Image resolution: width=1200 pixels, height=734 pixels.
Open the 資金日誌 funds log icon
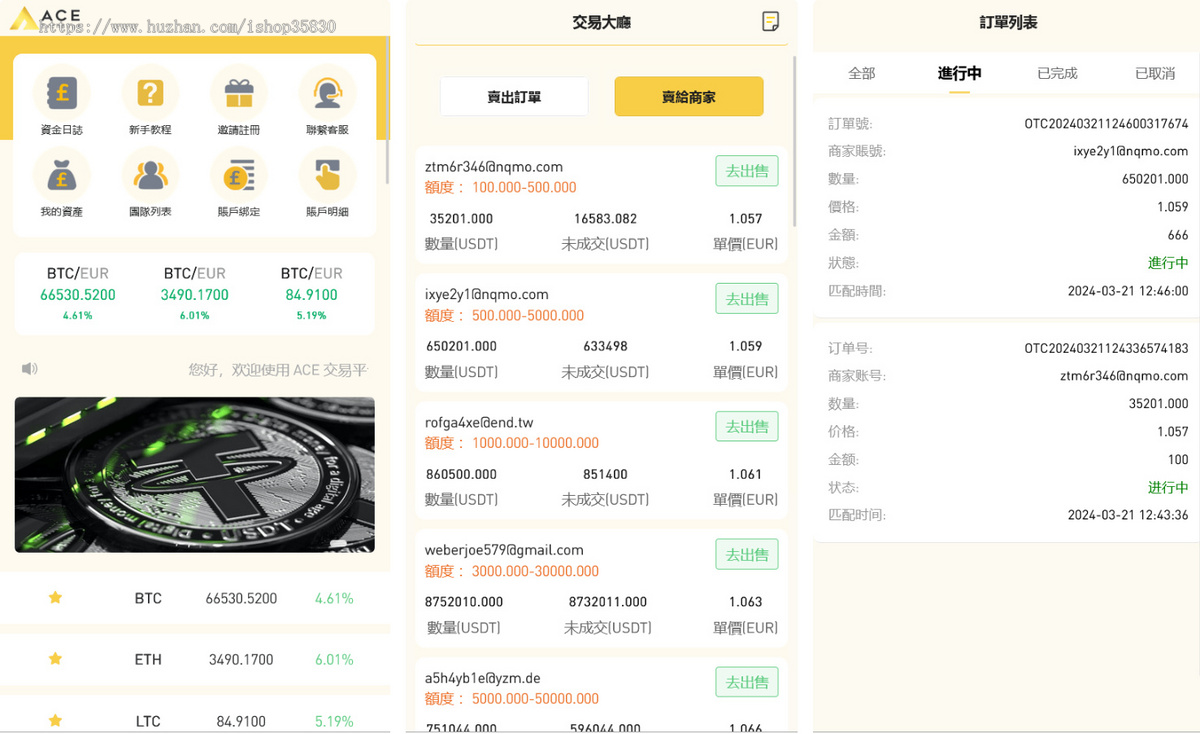point(62,93)
